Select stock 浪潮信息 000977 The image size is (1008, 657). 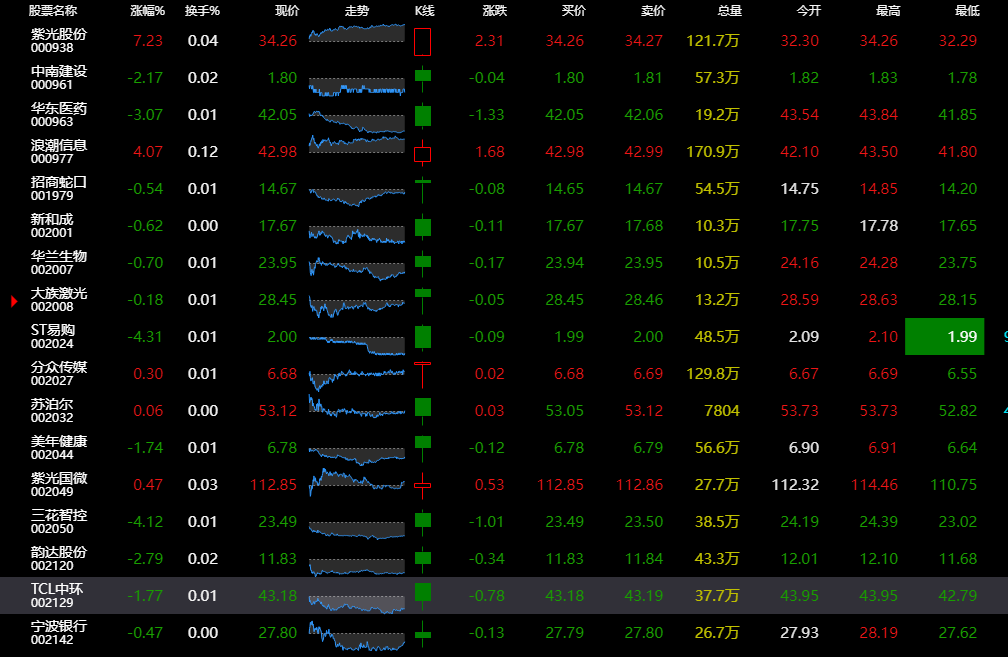point(58,152)
